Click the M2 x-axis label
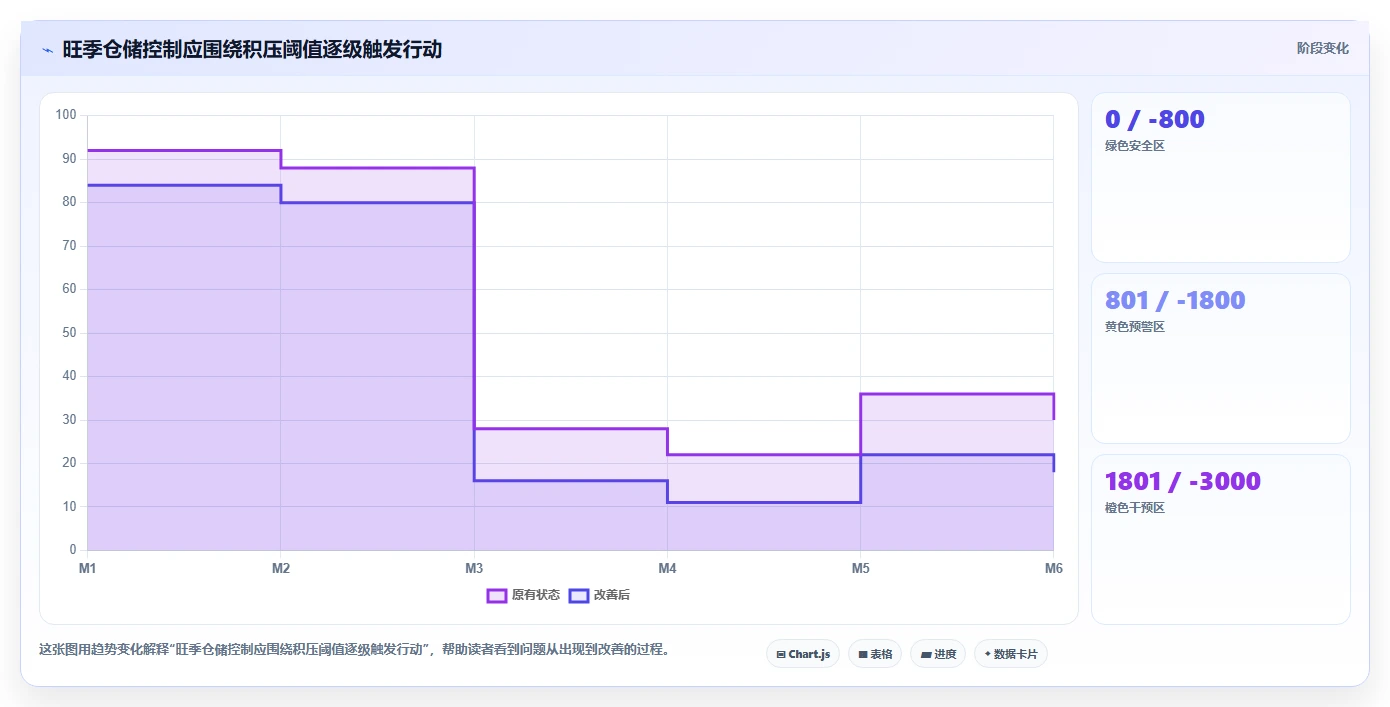Viewport: 1390px width, 707px height. tap(281, 568)
